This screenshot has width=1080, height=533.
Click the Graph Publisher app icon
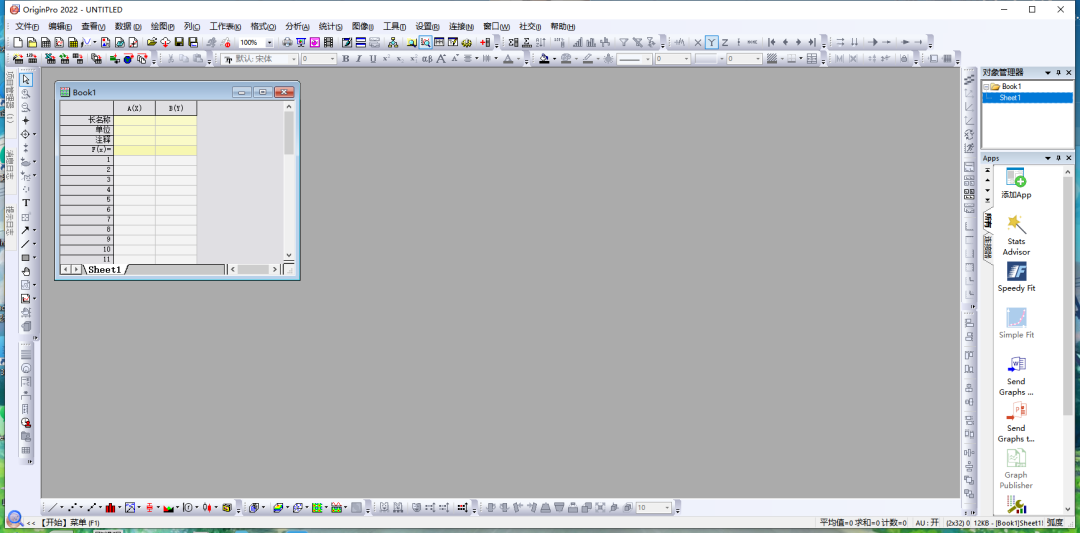click(1016, 469)
